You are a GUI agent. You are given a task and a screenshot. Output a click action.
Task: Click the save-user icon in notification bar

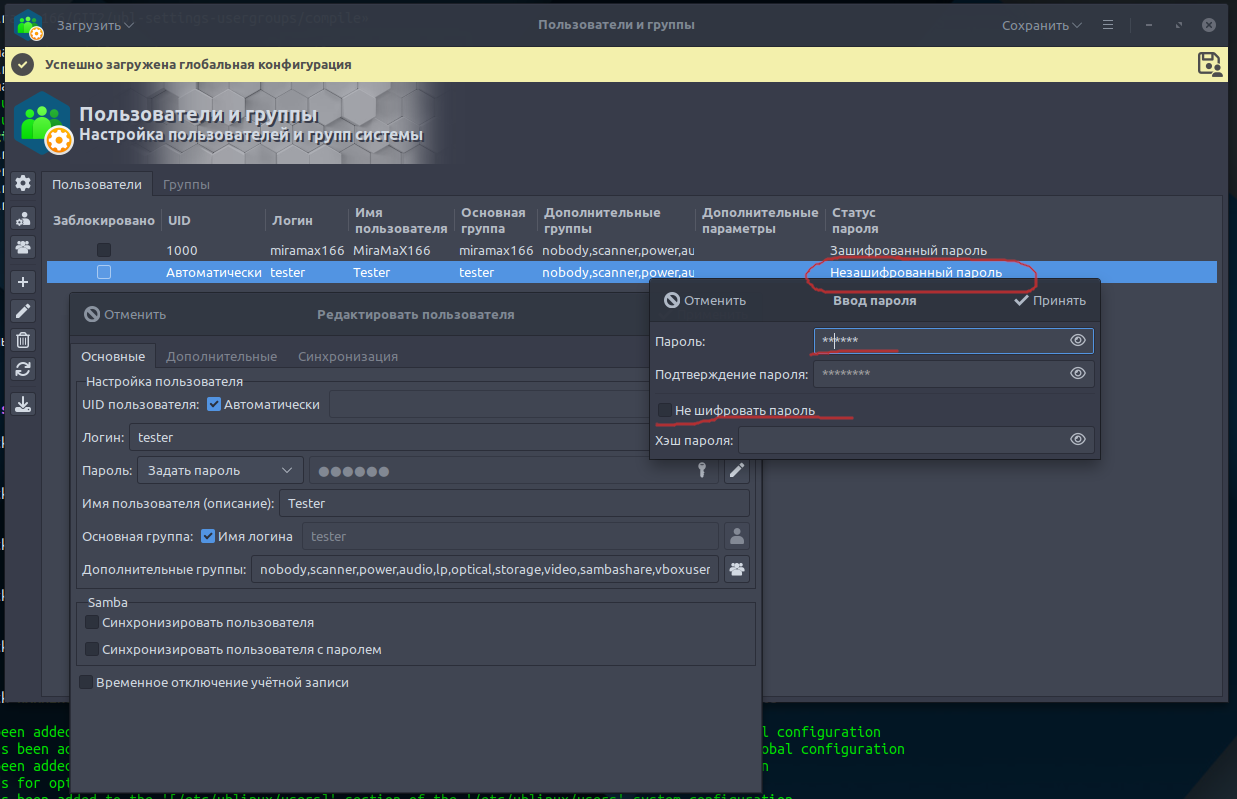coord(1210,64)
